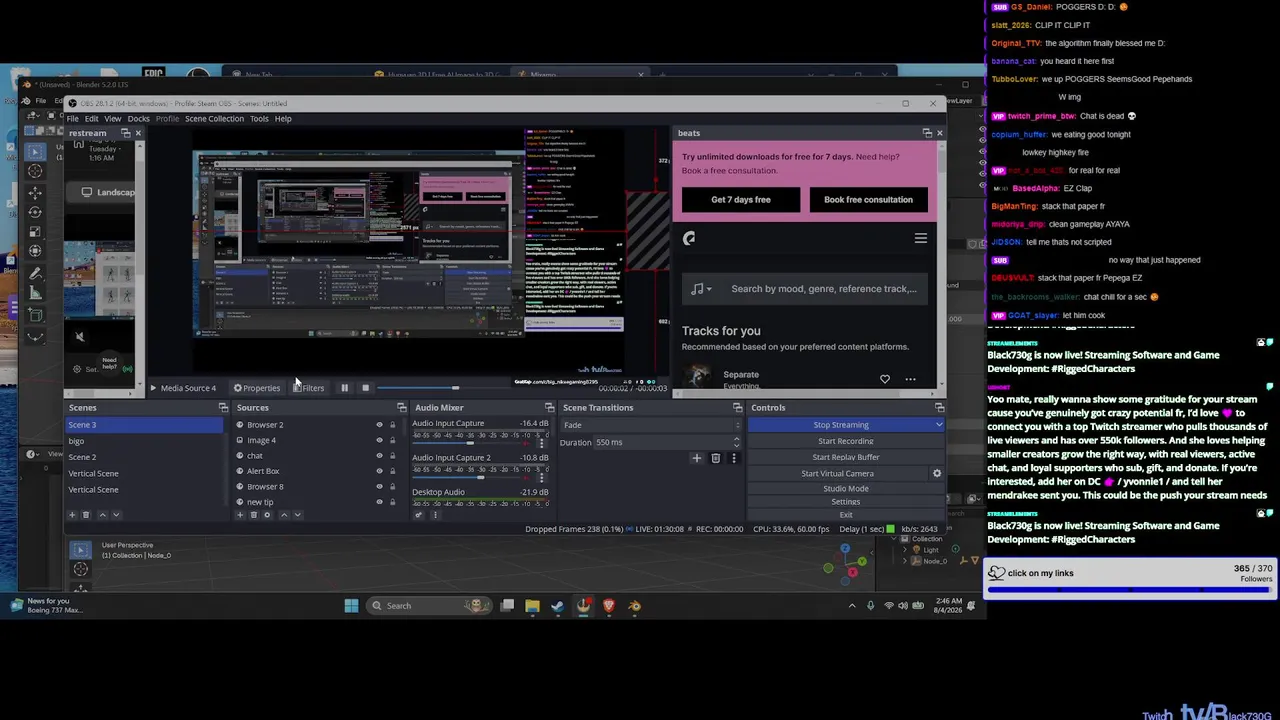This screenshot has height=720, width=1280.
Task: Pop out the Controls dock icon
Action: point(938,408)
